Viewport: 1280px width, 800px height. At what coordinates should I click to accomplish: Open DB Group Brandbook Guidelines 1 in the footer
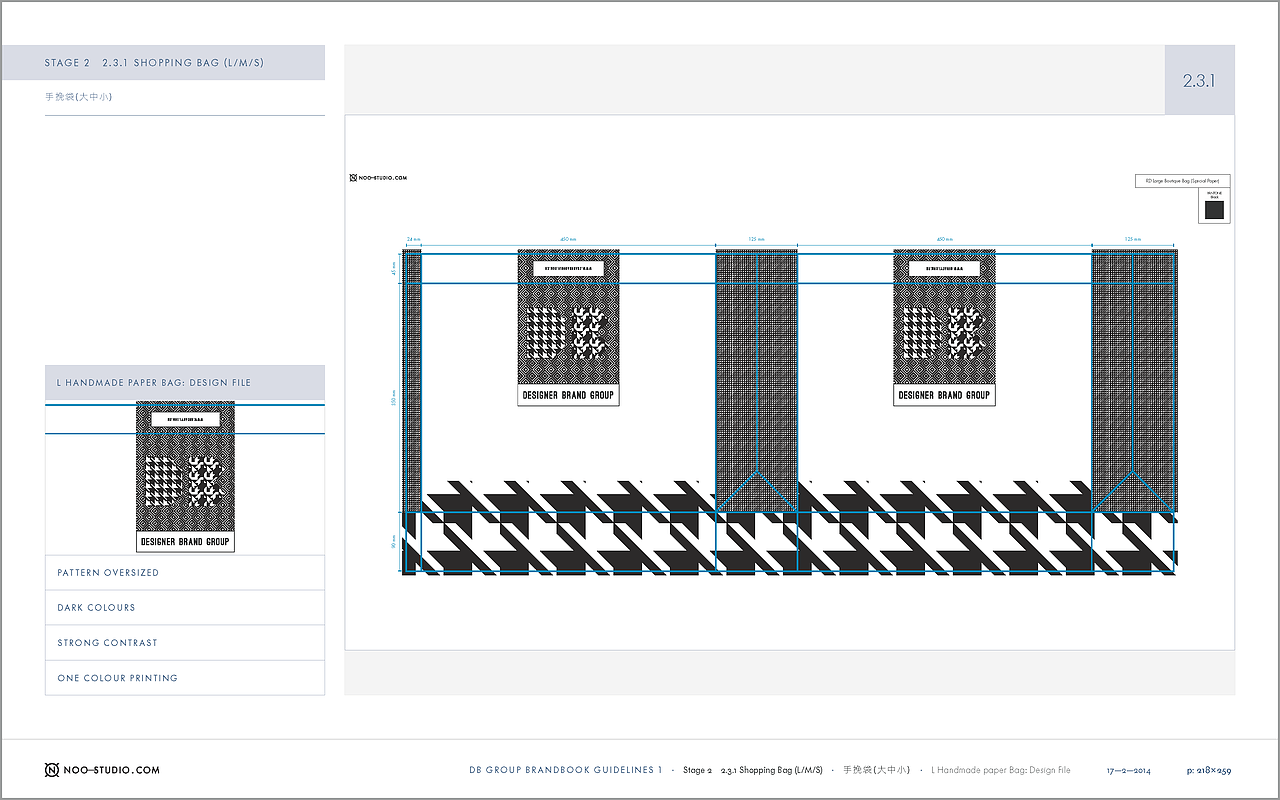click(566, 770)
